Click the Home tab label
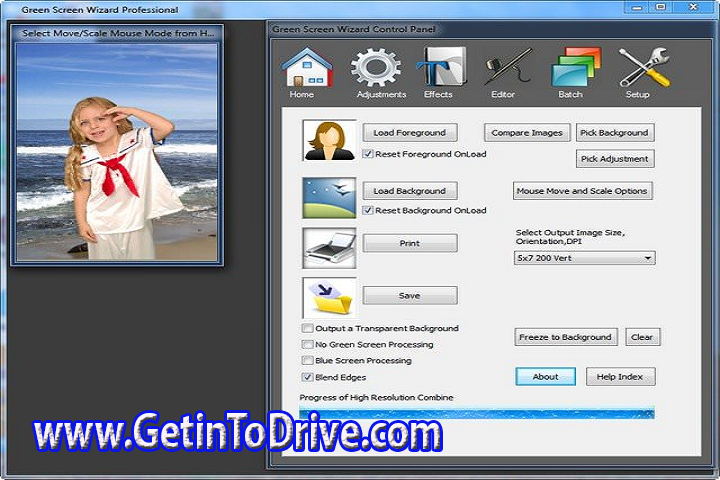The image size is (720, 480). 302,94
